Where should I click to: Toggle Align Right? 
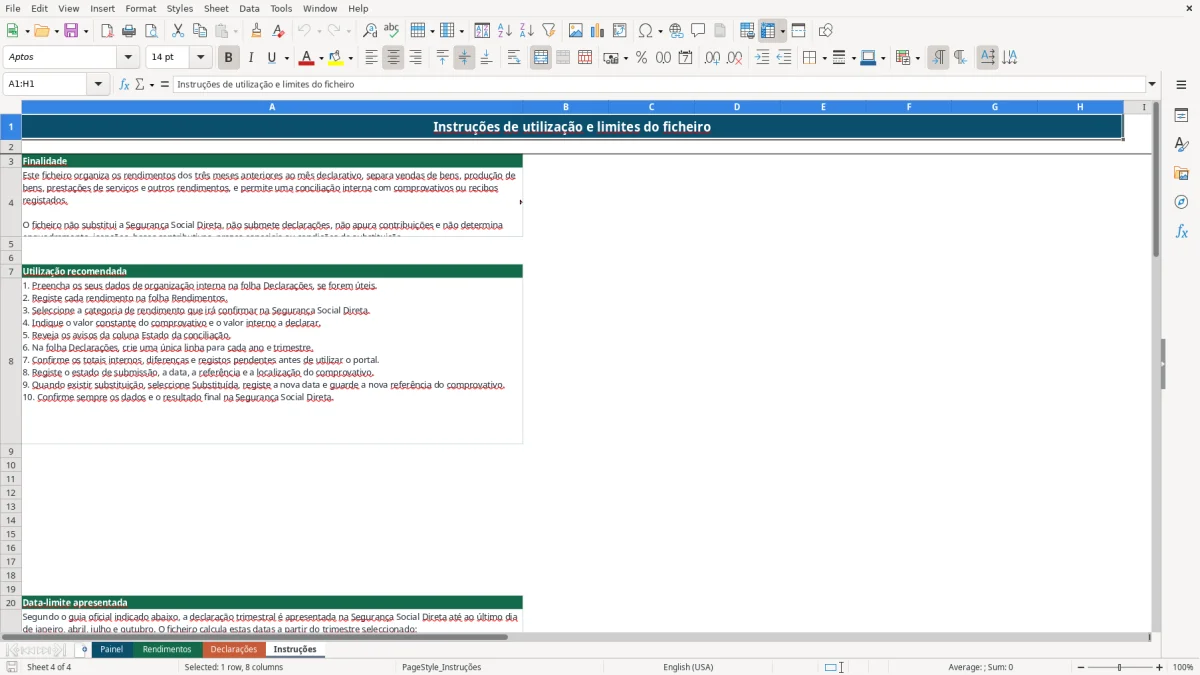coord(415,58)
